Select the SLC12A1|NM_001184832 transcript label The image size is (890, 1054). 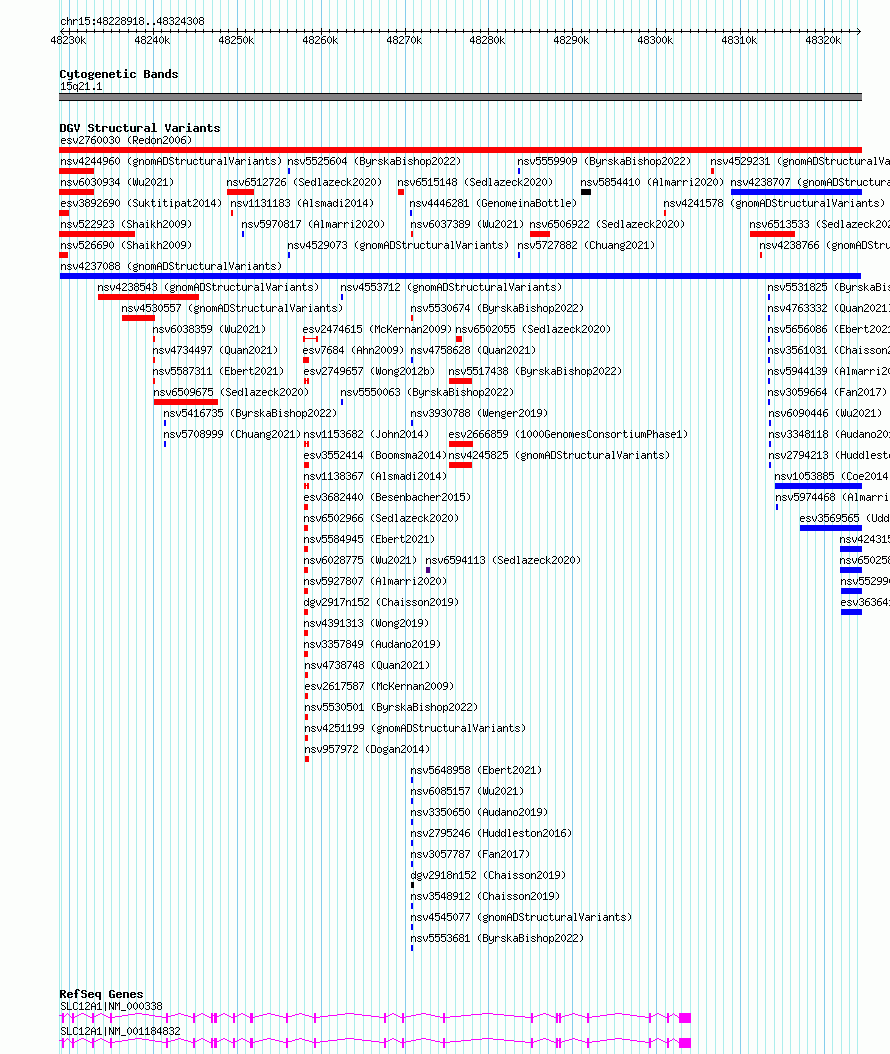pos(120,1031)
